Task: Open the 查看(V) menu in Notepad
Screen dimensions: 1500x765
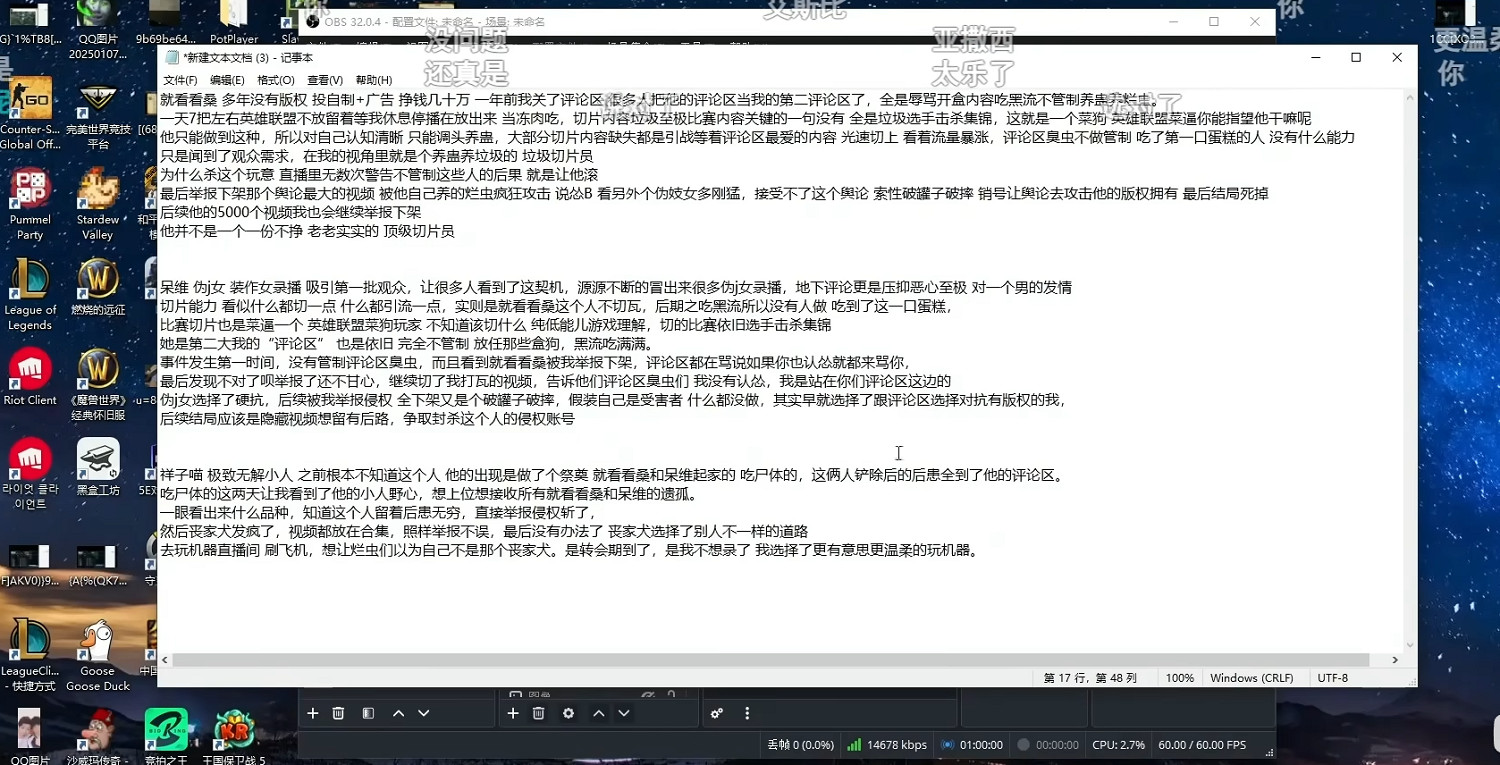Action: click(324, 79)
